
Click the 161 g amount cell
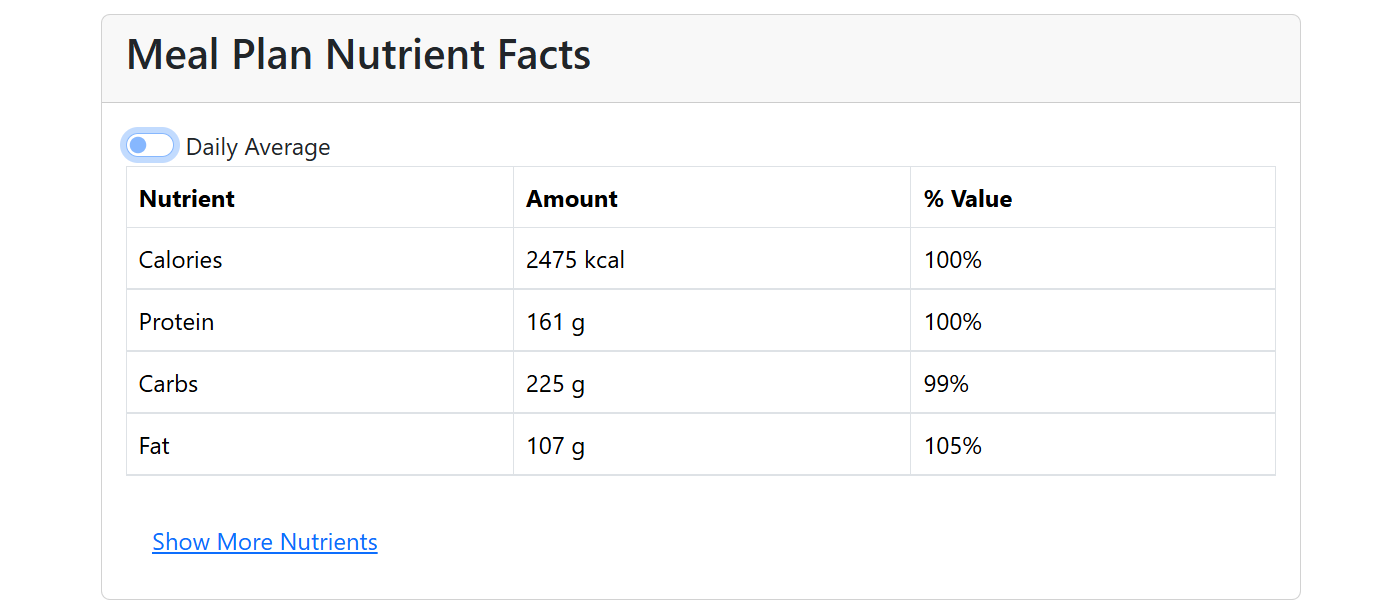[555, 322]
